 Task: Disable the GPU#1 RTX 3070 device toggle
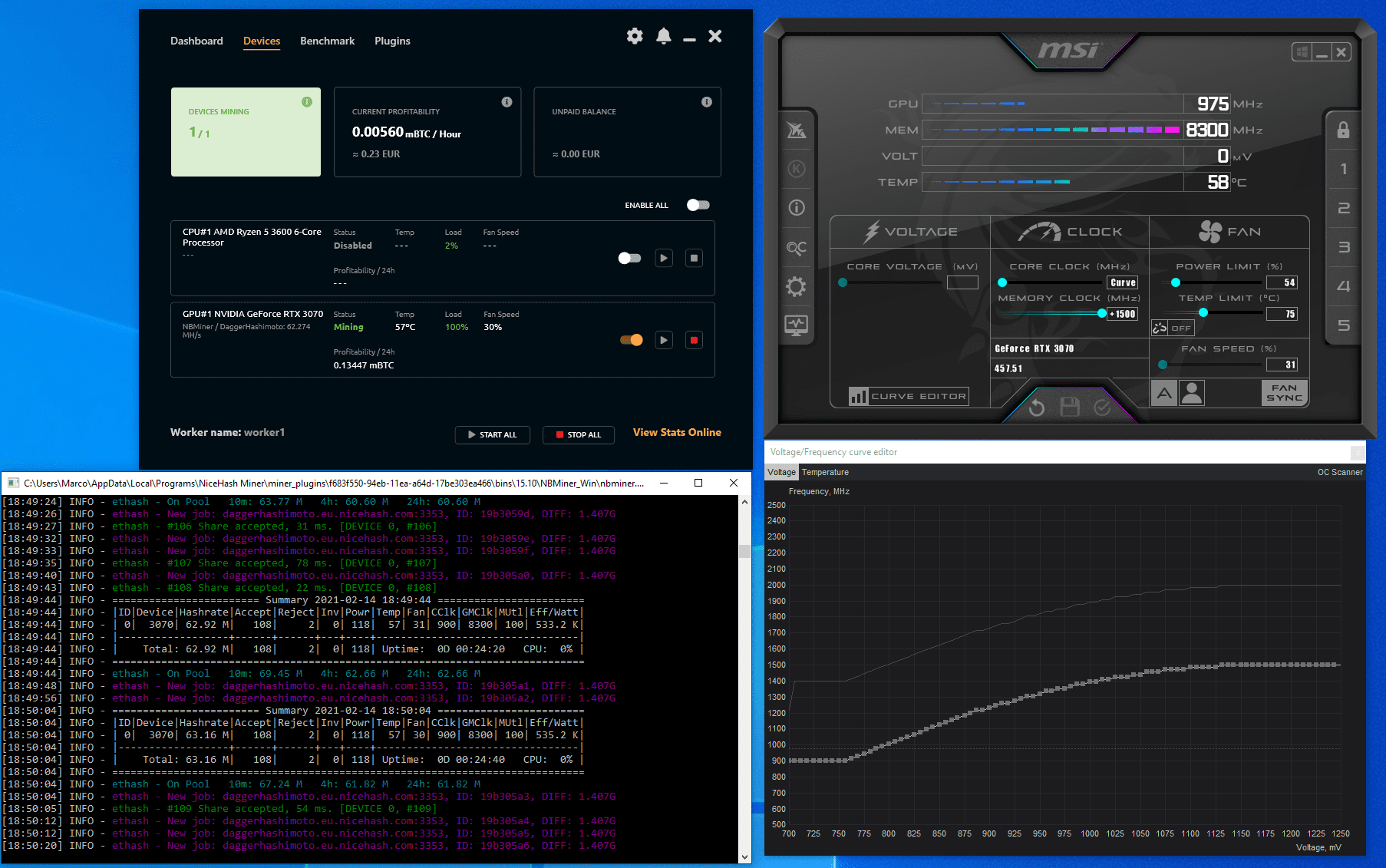632,340
